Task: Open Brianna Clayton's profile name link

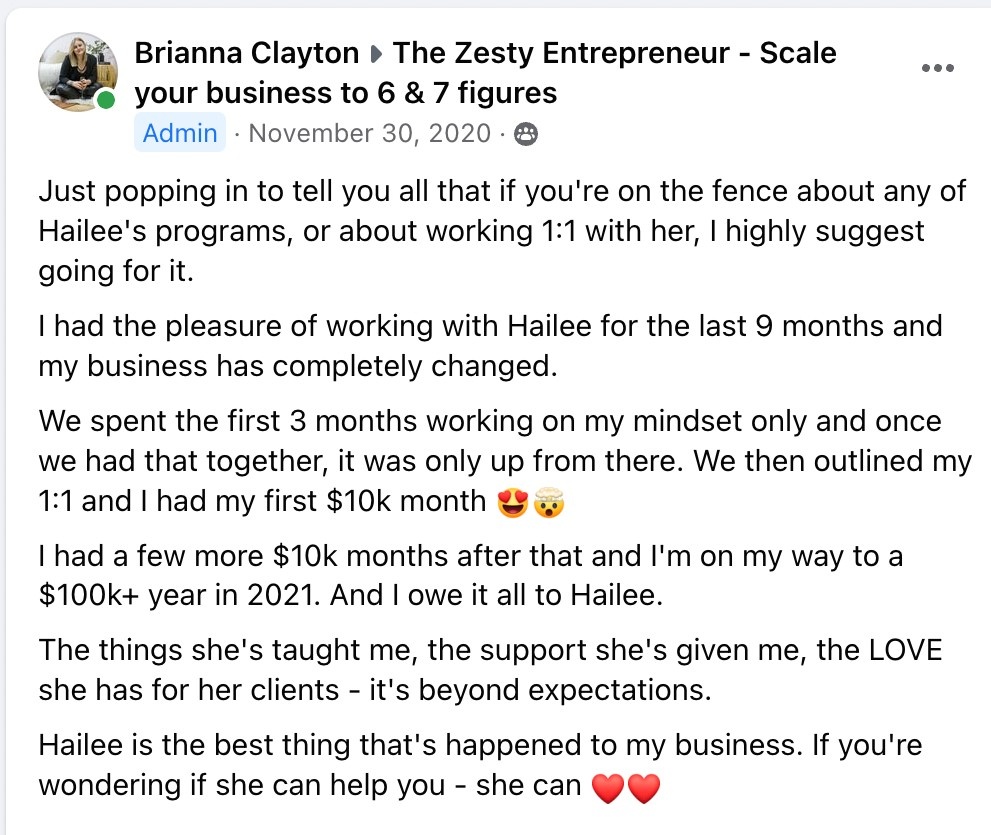Action: click(x=246, y=52)
